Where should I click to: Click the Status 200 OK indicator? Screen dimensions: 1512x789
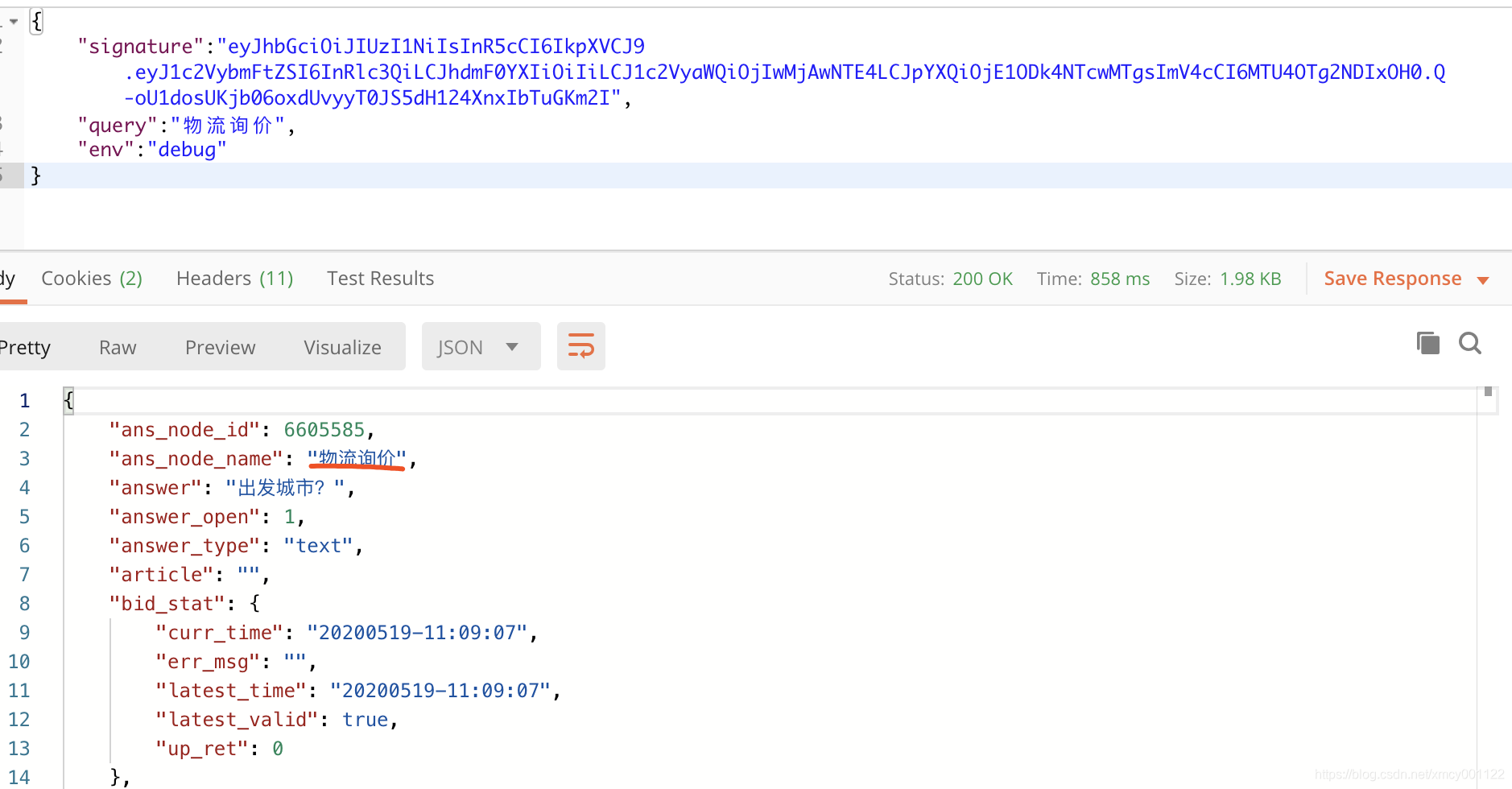coord(950,279)
